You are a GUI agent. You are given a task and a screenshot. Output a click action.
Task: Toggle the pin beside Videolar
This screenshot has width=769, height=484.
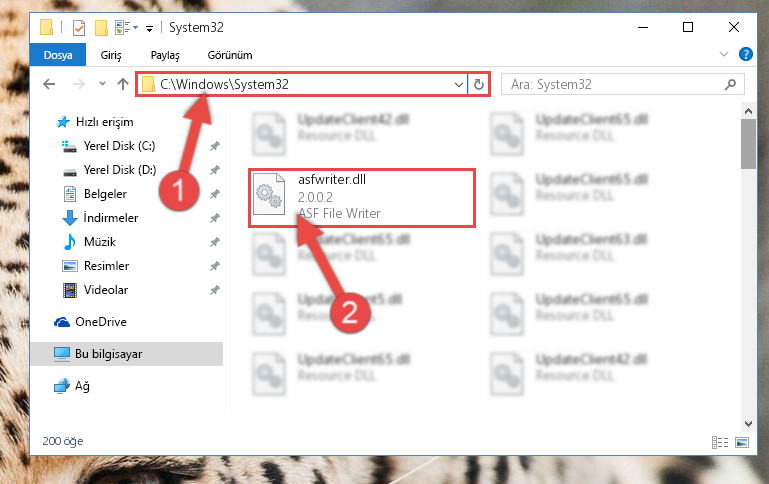point(214,290)
